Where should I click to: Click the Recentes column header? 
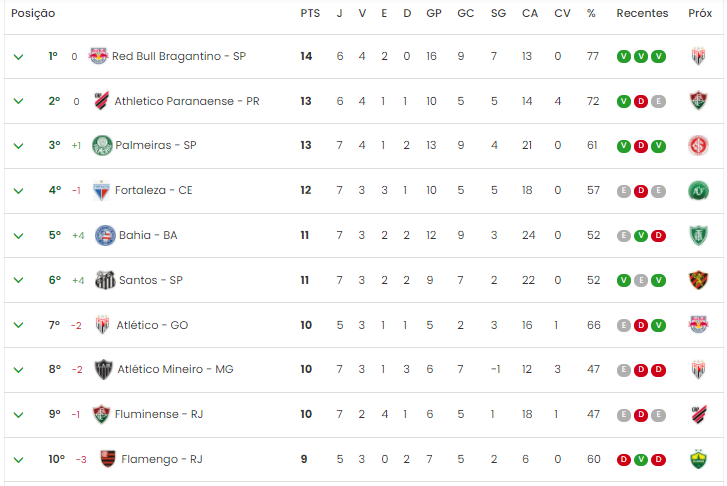point(642,13)
